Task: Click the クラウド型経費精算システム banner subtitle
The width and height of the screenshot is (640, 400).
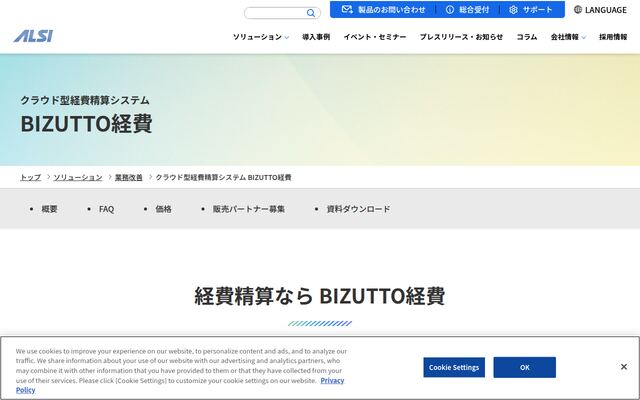Action: [x=85, y=100]
